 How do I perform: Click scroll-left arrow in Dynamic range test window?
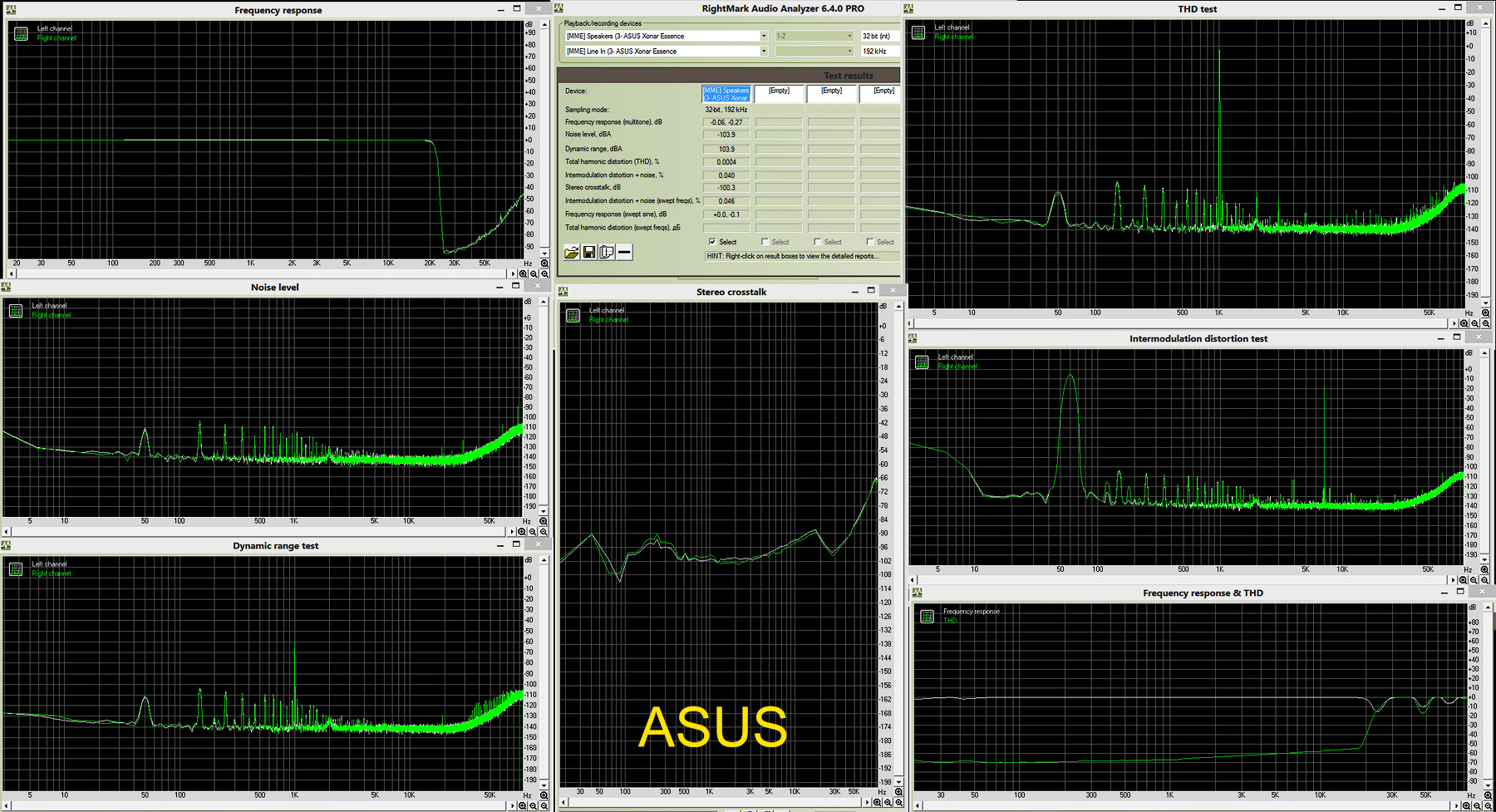(7, 805)
